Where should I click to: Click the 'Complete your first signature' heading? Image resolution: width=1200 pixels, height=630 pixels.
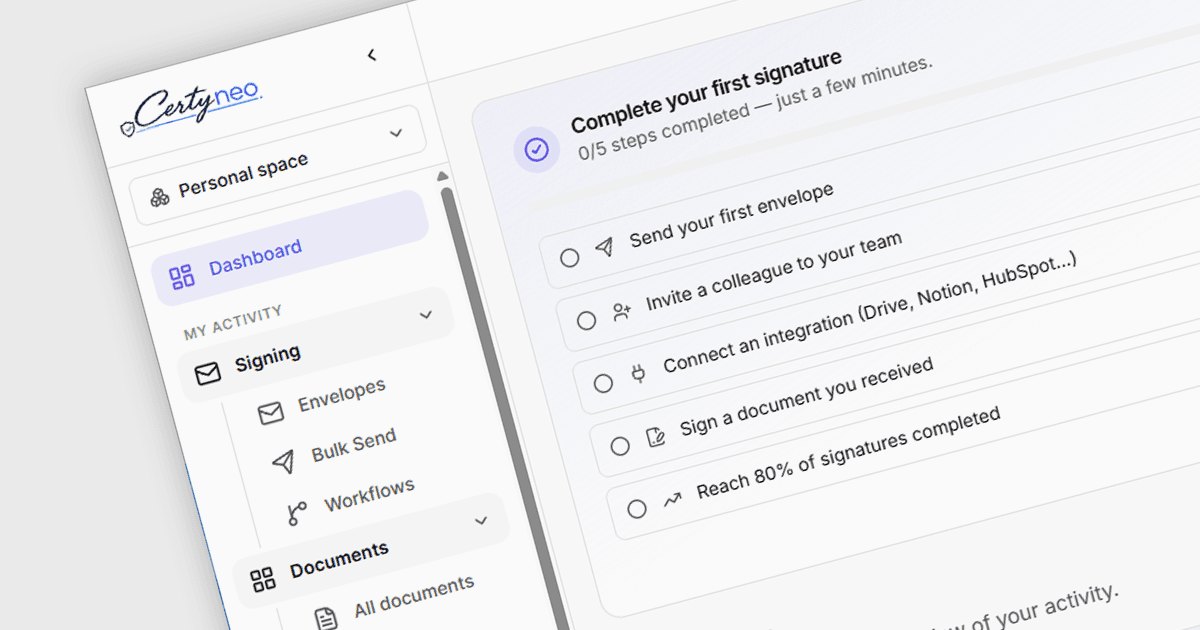coord(706,90)
